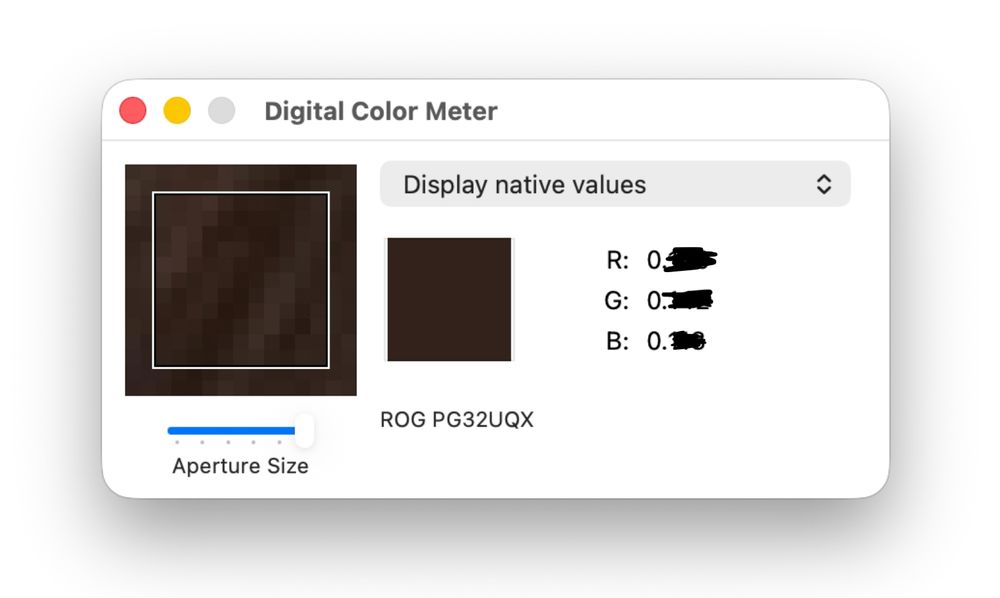
Task: Click the magnified pixel preview area
Action: [240, 280]
